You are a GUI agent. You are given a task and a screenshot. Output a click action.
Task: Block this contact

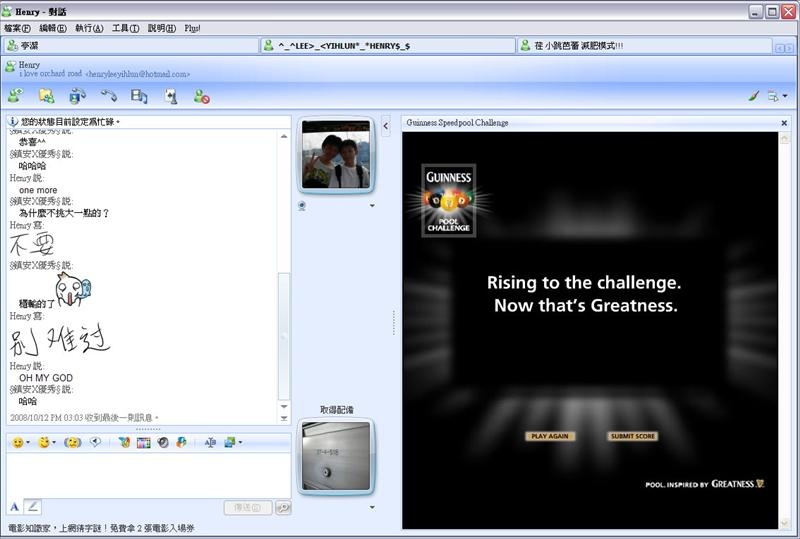202,95
